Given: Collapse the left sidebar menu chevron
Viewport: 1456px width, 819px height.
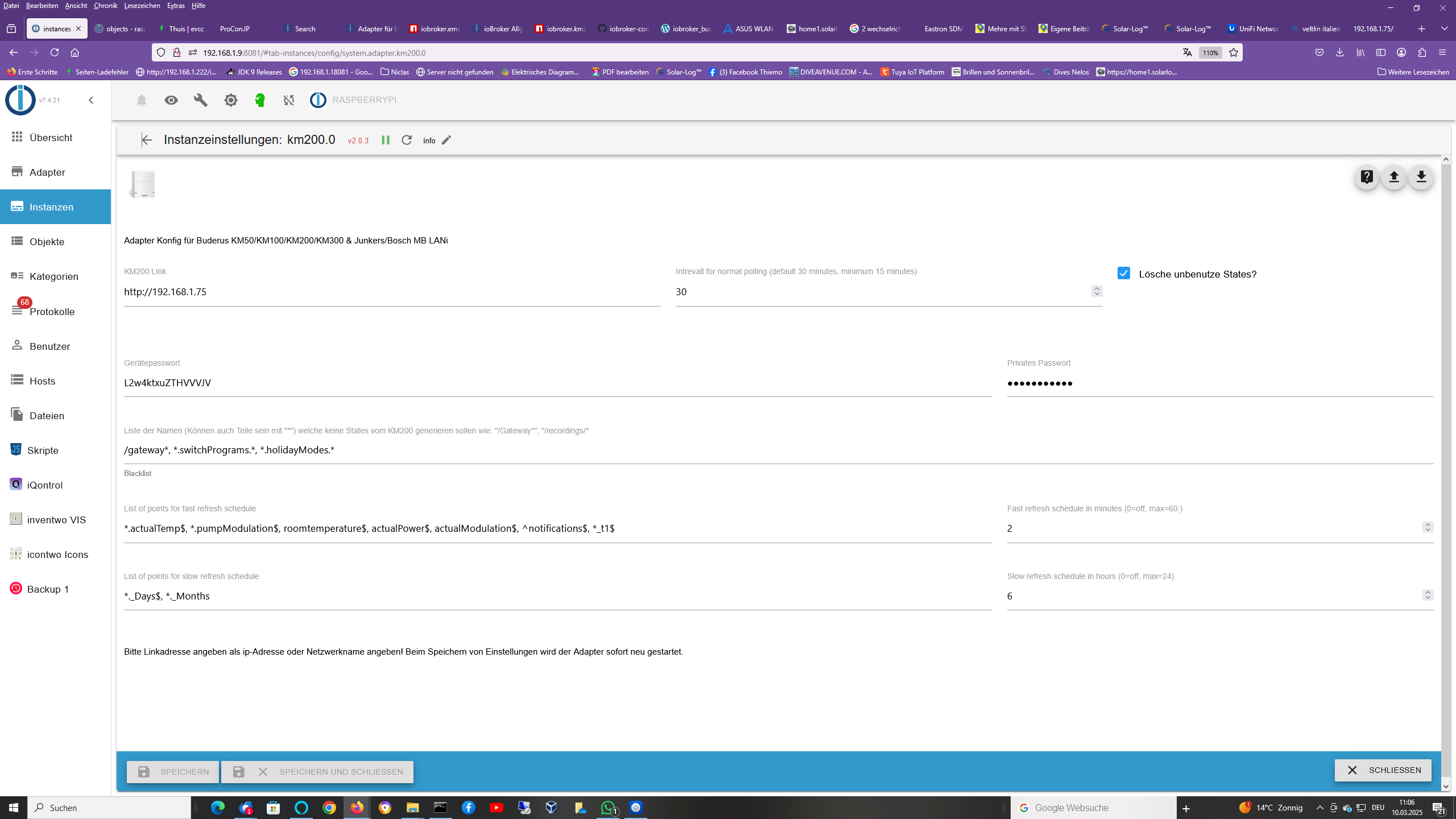Looking at the screenshot, I should (91, 100).
